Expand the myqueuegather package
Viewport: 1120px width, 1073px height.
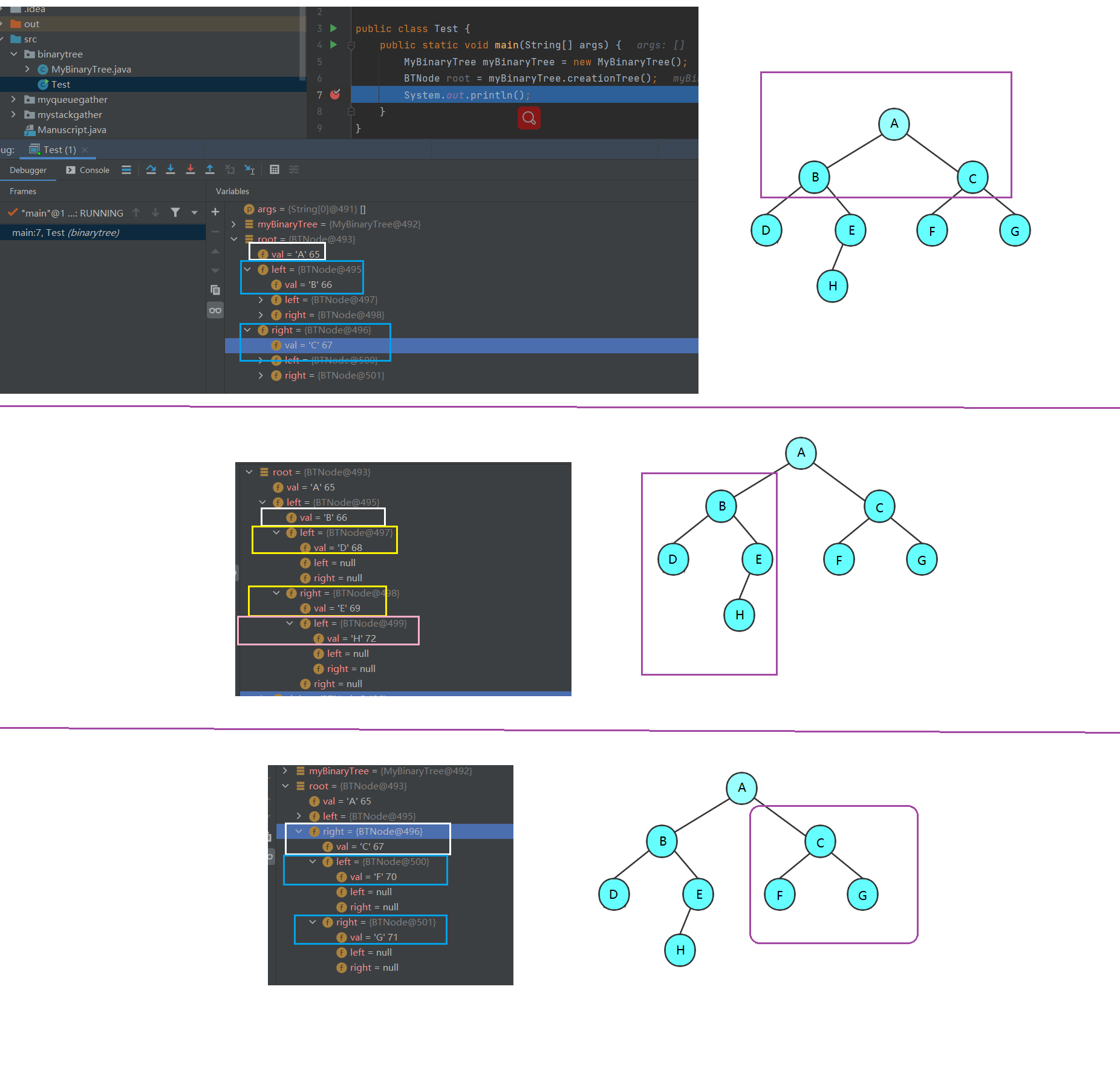coord(14,100)
